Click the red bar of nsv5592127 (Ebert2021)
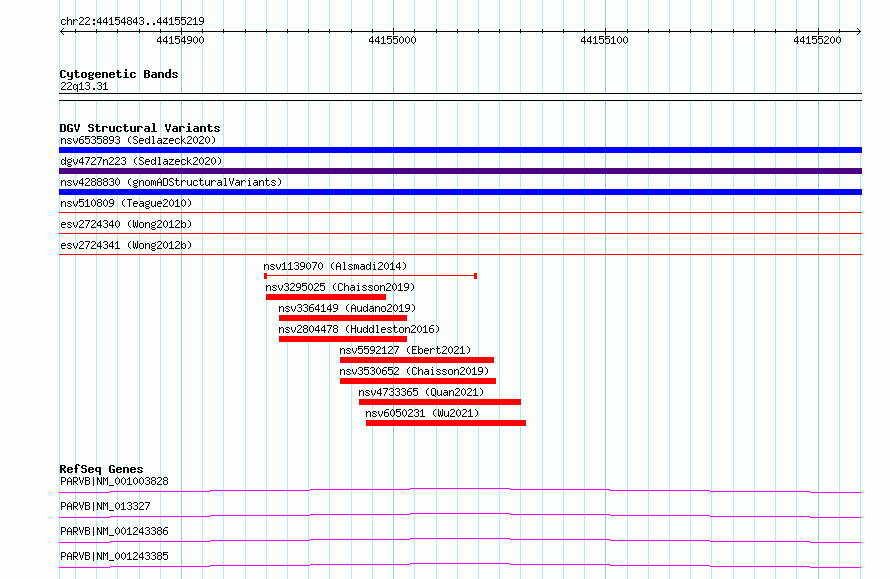Image resolution: width=890 pixels, height=579 pixels. coord(417,360)
